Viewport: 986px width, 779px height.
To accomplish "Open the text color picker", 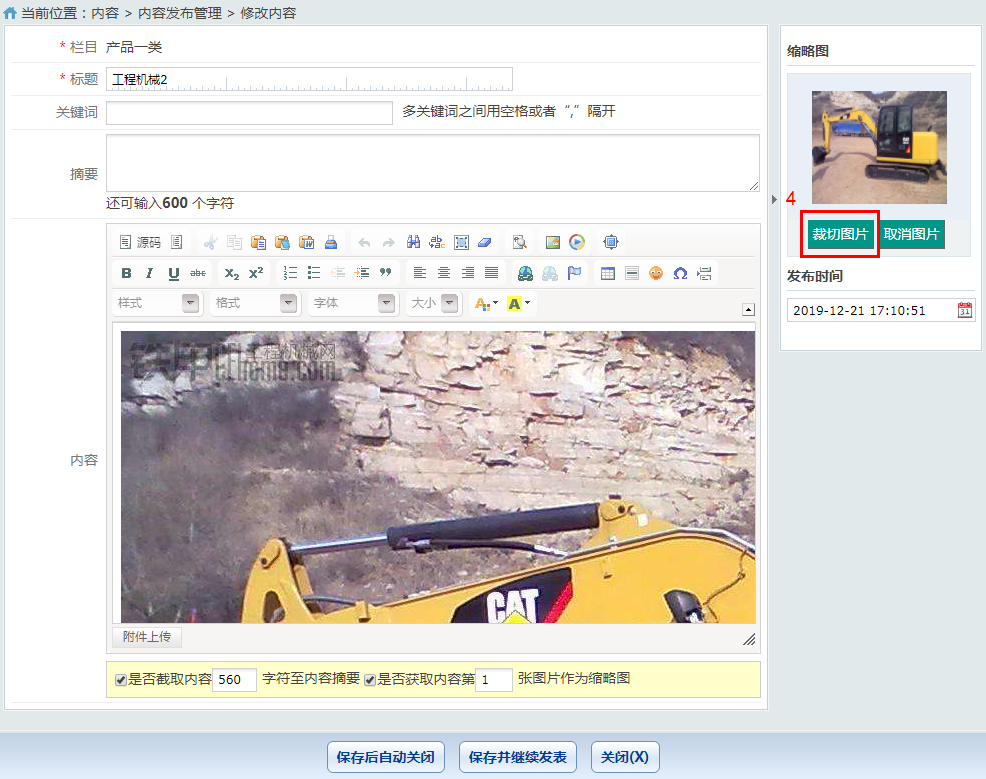I will point(486,304).
